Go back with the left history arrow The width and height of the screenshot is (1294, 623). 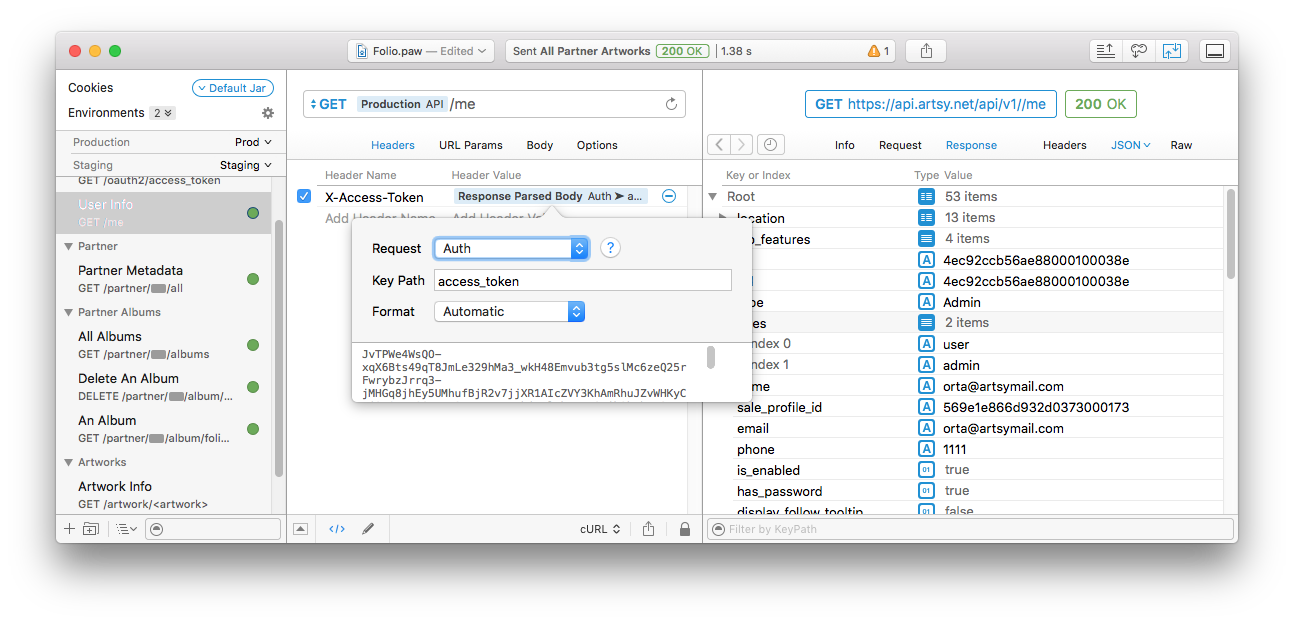click(x=719, y=145)
